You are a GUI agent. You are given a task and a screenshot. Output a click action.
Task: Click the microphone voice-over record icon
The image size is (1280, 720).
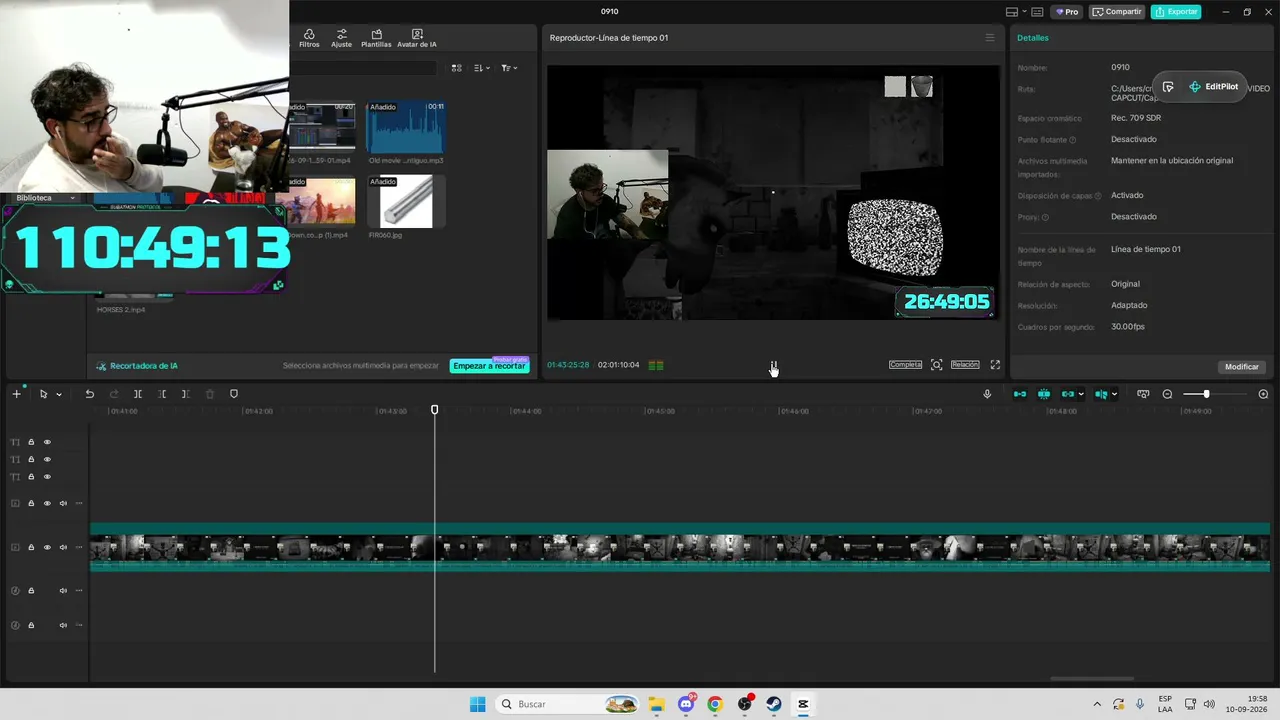[987, 394]
